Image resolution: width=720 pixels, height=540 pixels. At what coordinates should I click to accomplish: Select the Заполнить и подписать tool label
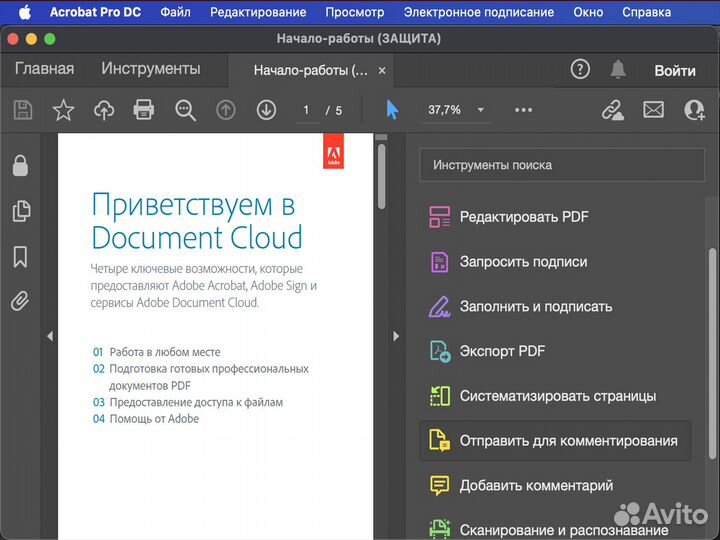(536, 306)
